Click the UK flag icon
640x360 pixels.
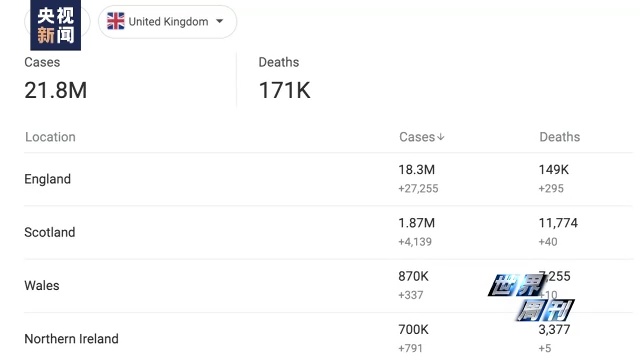click(116, 21)
